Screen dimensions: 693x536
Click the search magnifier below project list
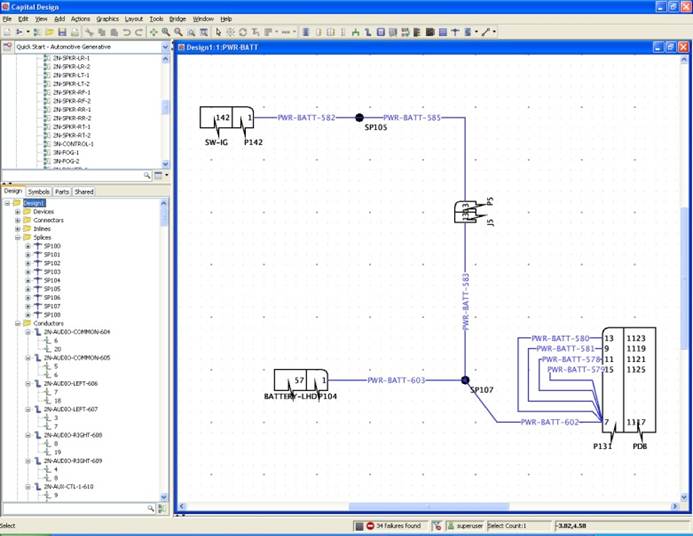(147, 175)
